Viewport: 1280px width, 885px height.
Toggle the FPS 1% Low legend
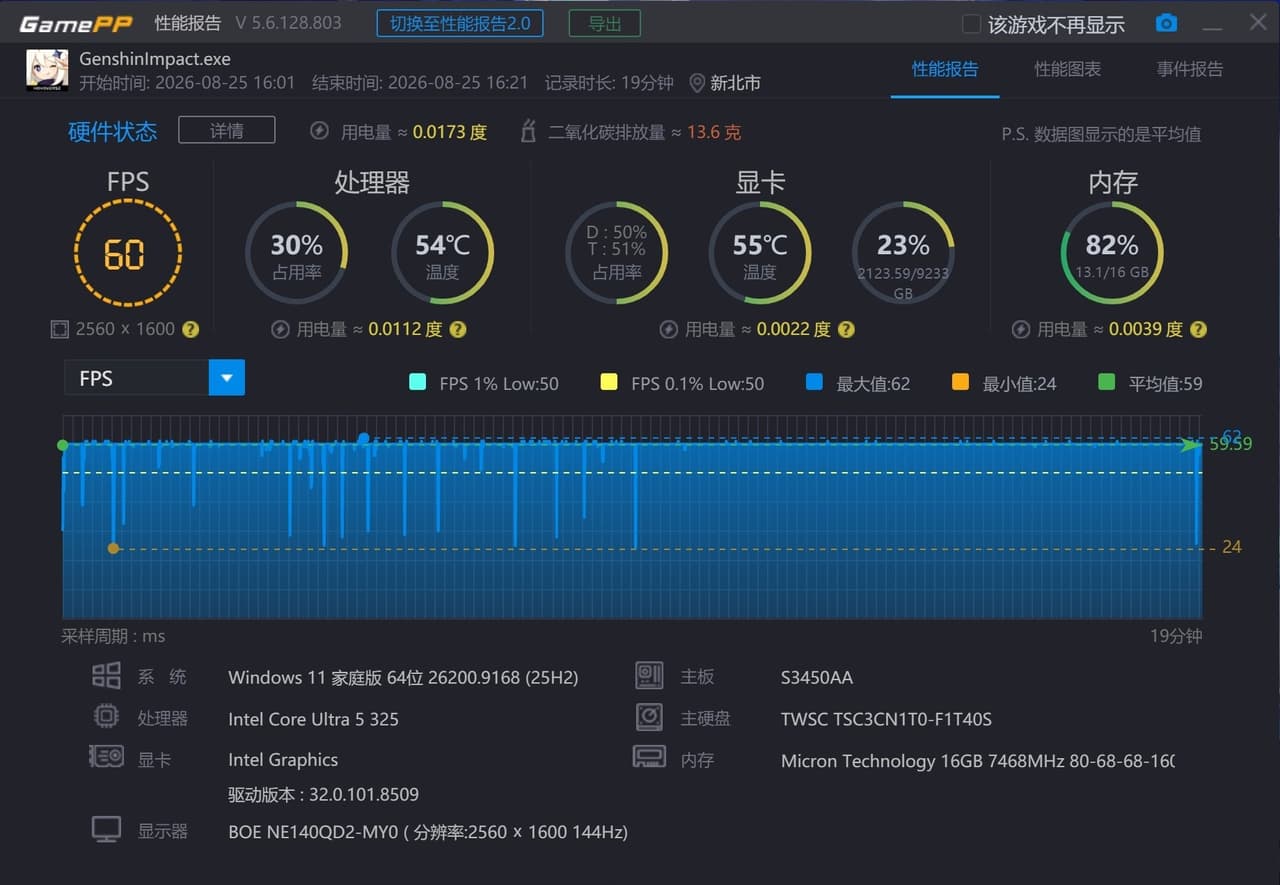tap(484, 383)
